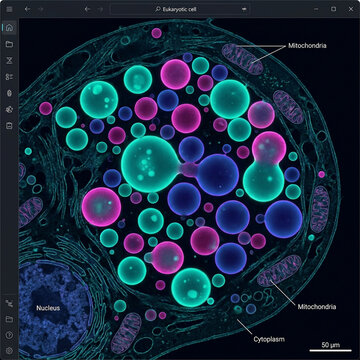Open the lower folder icon above help
The height and width of the screenshot is (360, 360).
click(x=9, y=319)
